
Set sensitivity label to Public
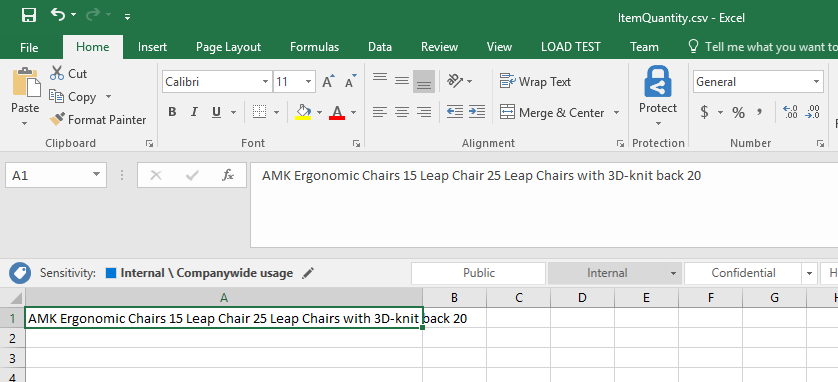click(478, 273)
